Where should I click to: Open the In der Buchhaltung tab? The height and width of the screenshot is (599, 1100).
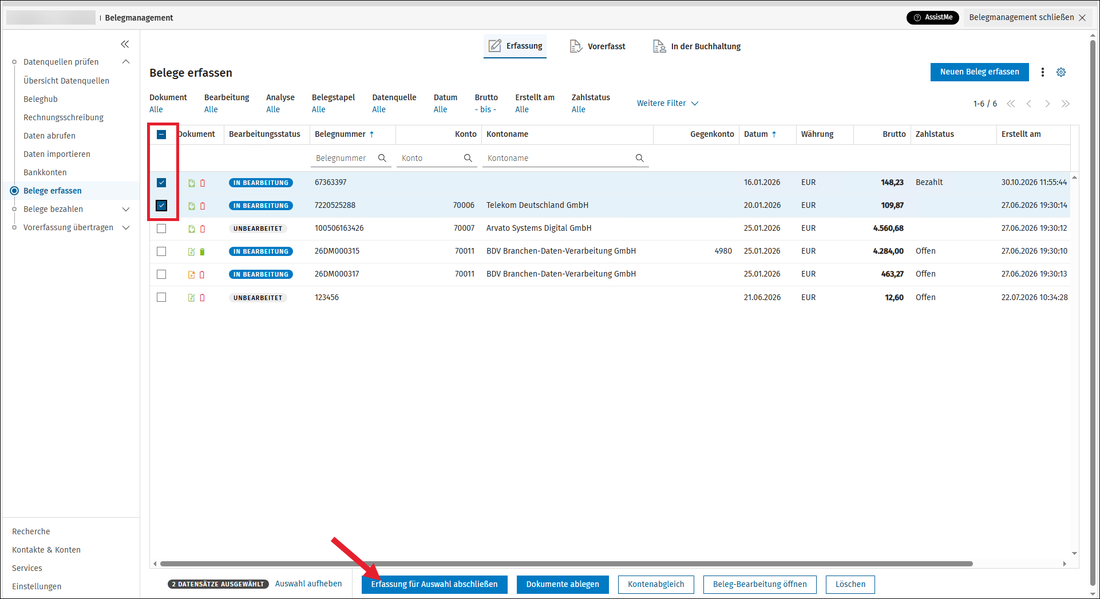[x=696, y=46]
